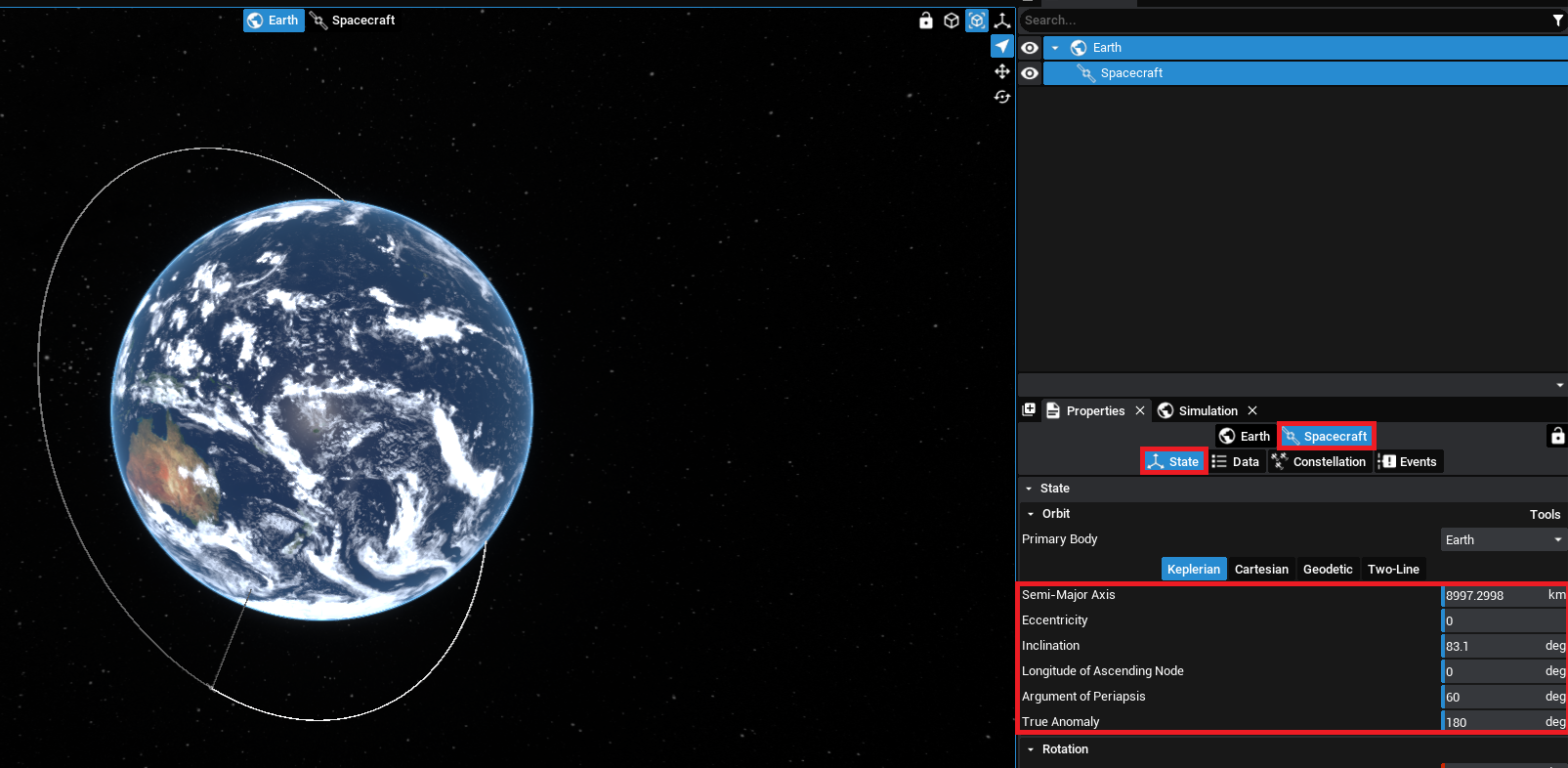Open the outliner filter funnel icon
The image size is (1568, 768).
1558,21
